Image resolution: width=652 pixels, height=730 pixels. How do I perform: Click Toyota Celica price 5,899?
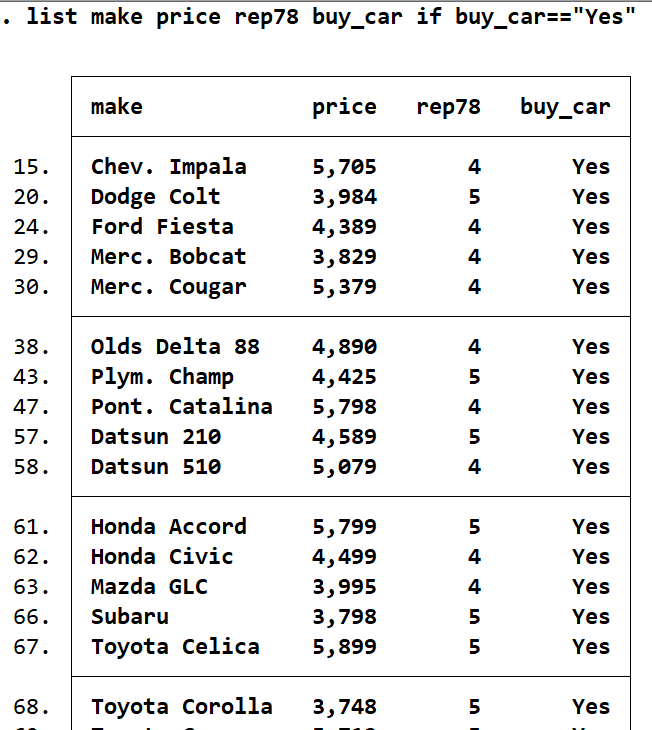point(344,647)
